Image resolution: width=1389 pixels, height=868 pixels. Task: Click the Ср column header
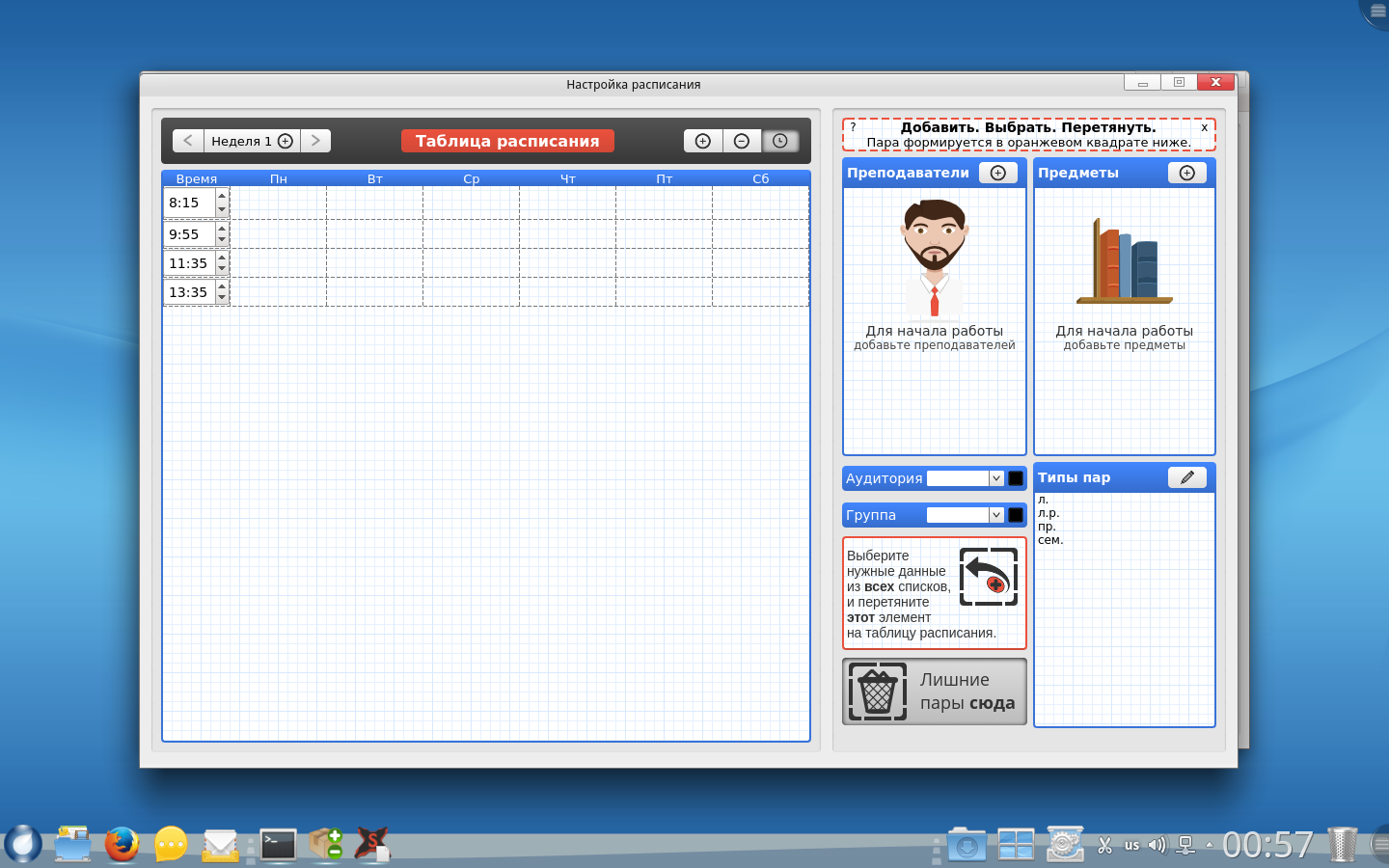tap(472, 178)
